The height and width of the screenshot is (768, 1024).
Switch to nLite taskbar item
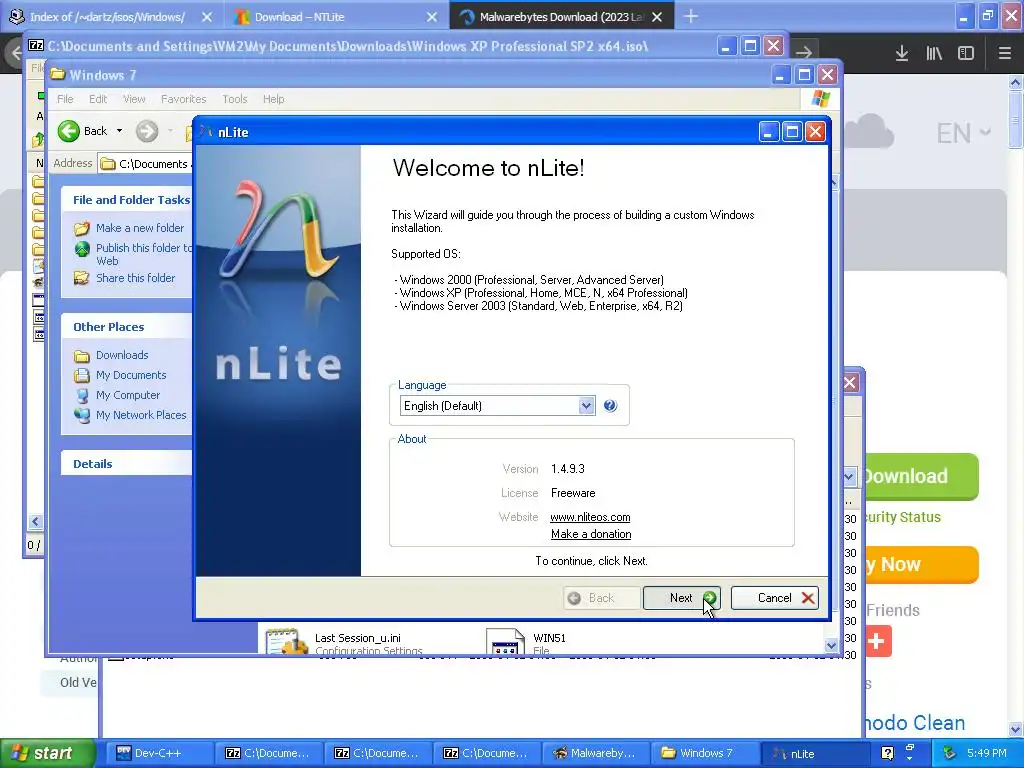click(x=815, y=754)
